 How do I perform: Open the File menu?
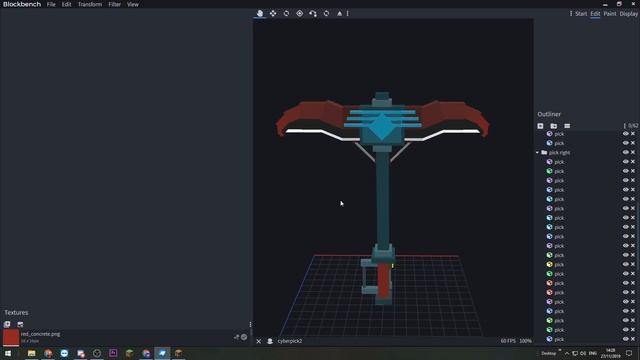tap(51, 4)
